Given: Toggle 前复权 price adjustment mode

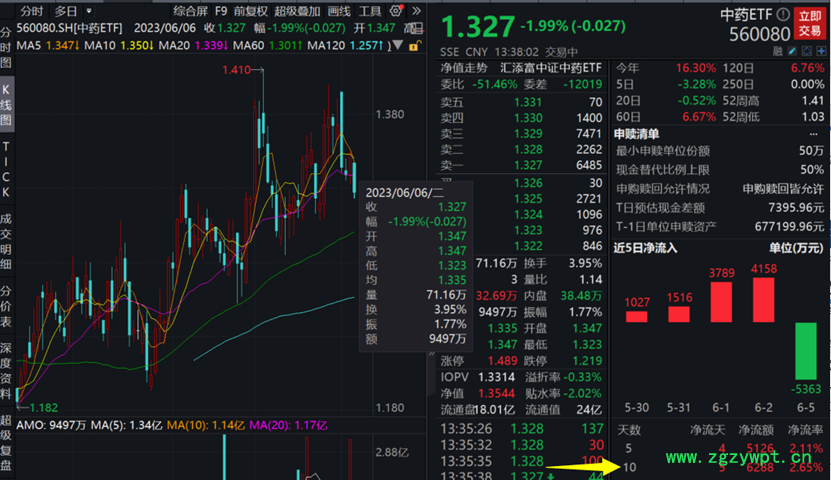Looking at the screenshot, I should pyautogui.click(x=250, y=11).
